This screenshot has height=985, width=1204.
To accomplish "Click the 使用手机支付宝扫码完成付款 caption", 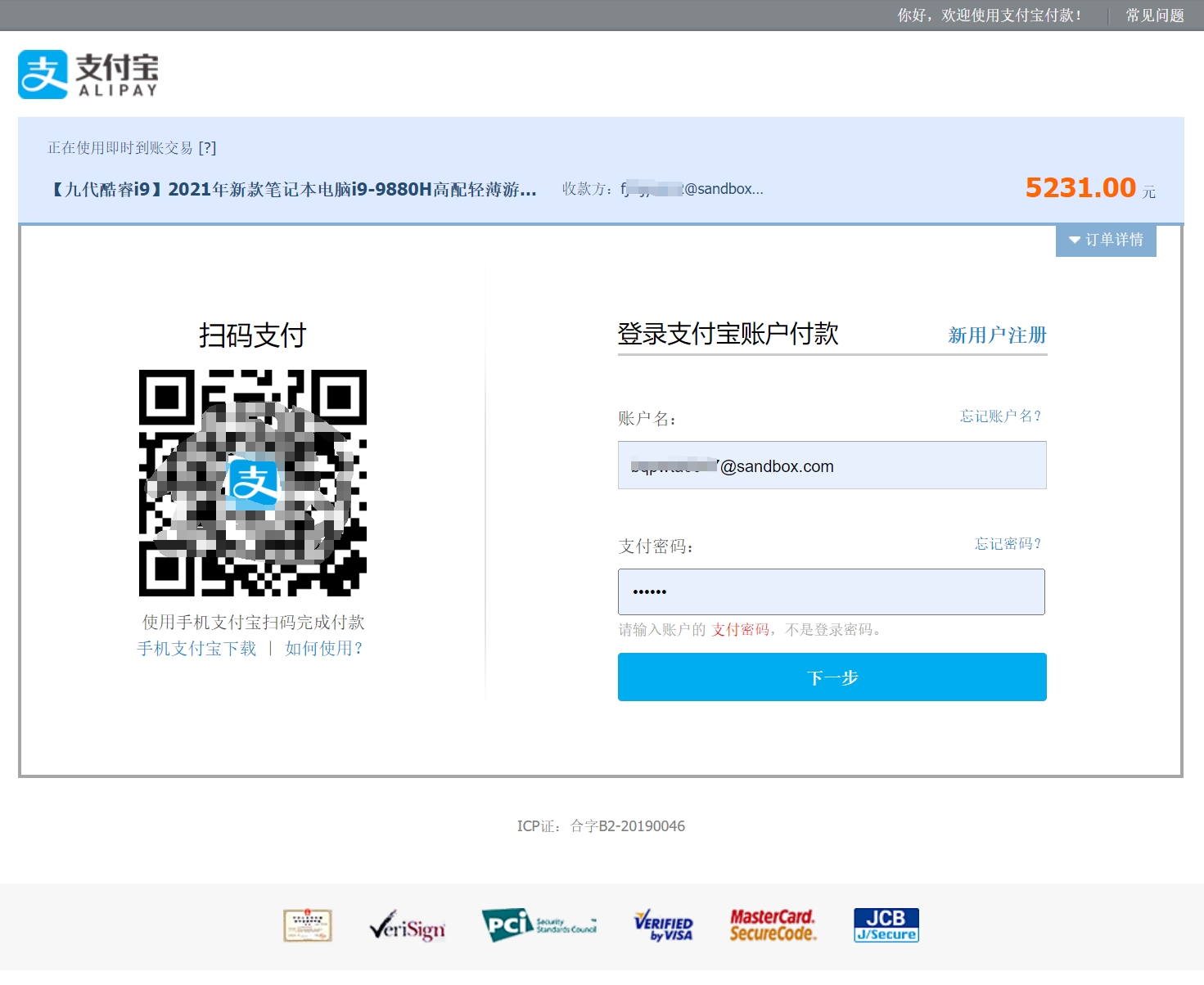I will [x=253, y=623].
